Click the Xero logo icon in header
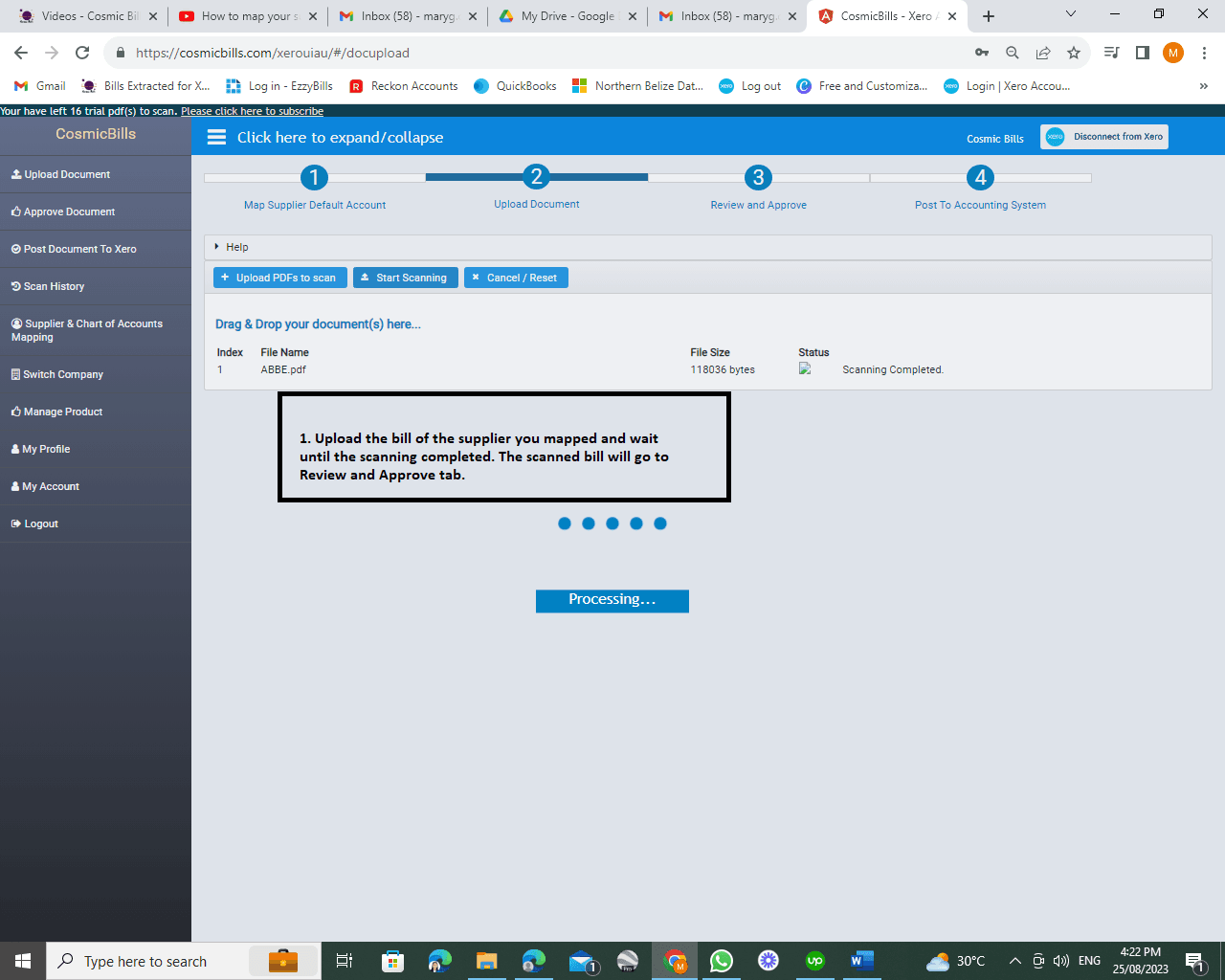Screen dimensions: 1225x980 1055,137
